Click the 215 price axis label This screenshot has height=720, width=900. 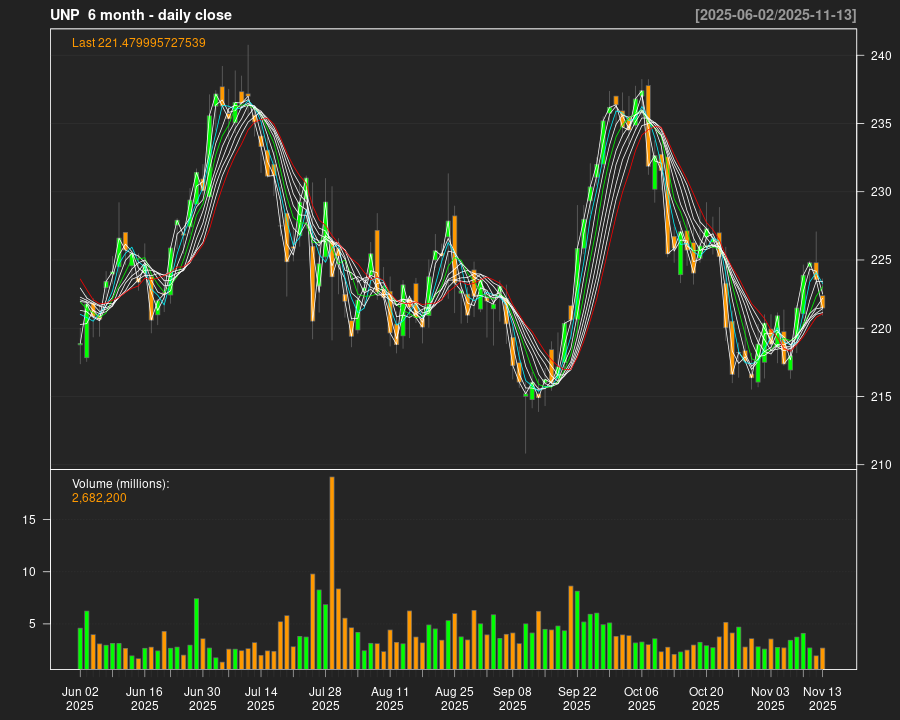point(879,397)
